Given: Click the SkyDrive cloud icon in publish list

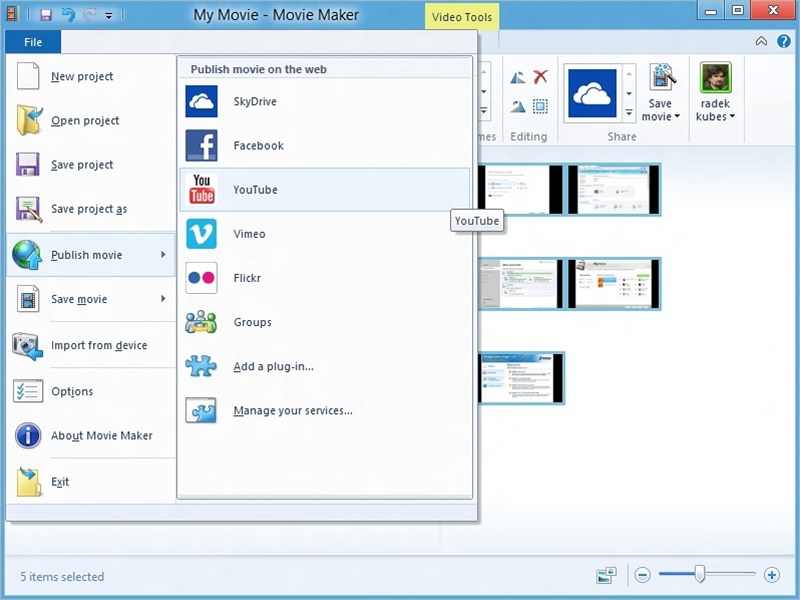Looking at the screenshot, I should 202,102.
